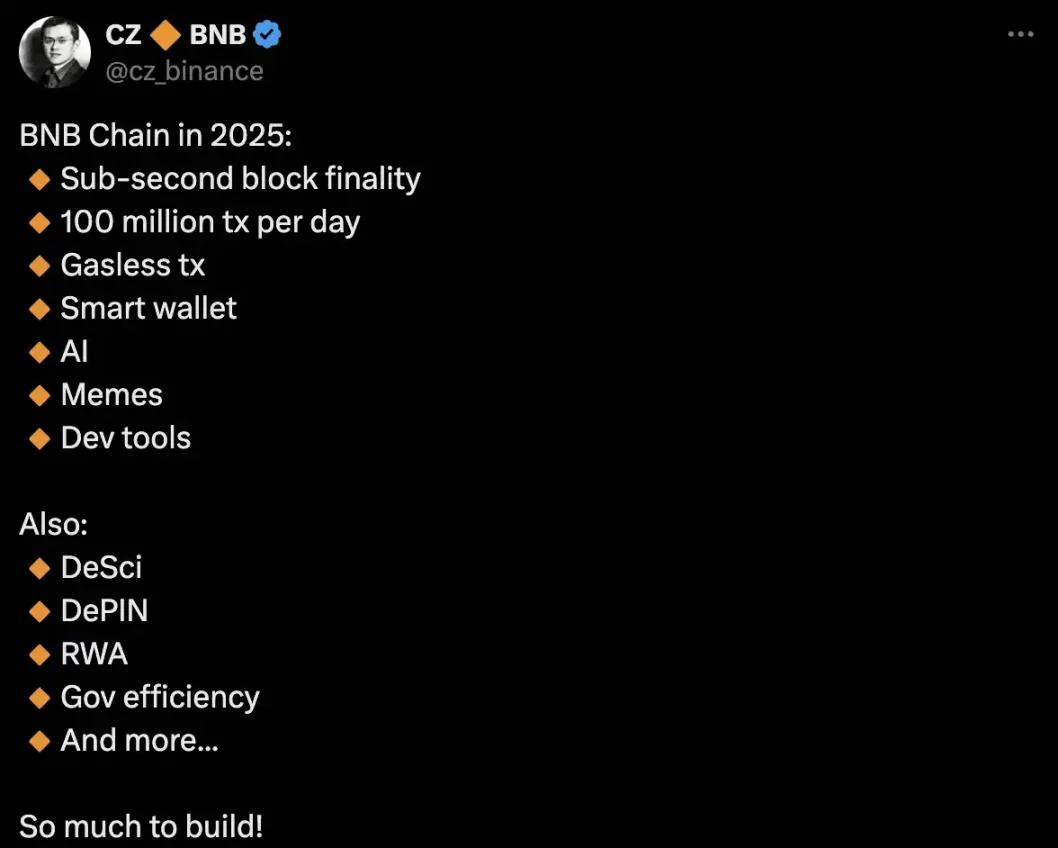Click the diamond bullet next to "Smart wallet"
The width and height of the screenshot is (1058, 848).
pos(40,309)
